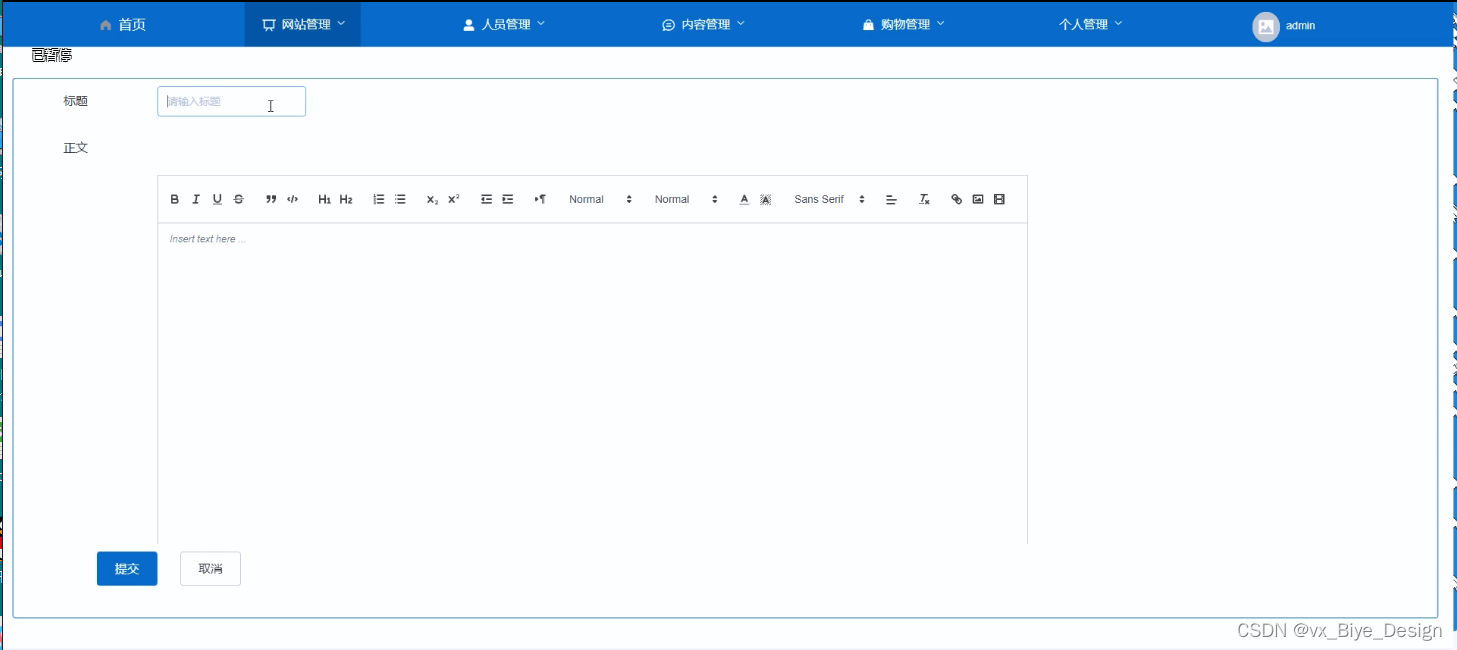
Task: Apply Heading 1 style
Action: (x=324, y=199)
